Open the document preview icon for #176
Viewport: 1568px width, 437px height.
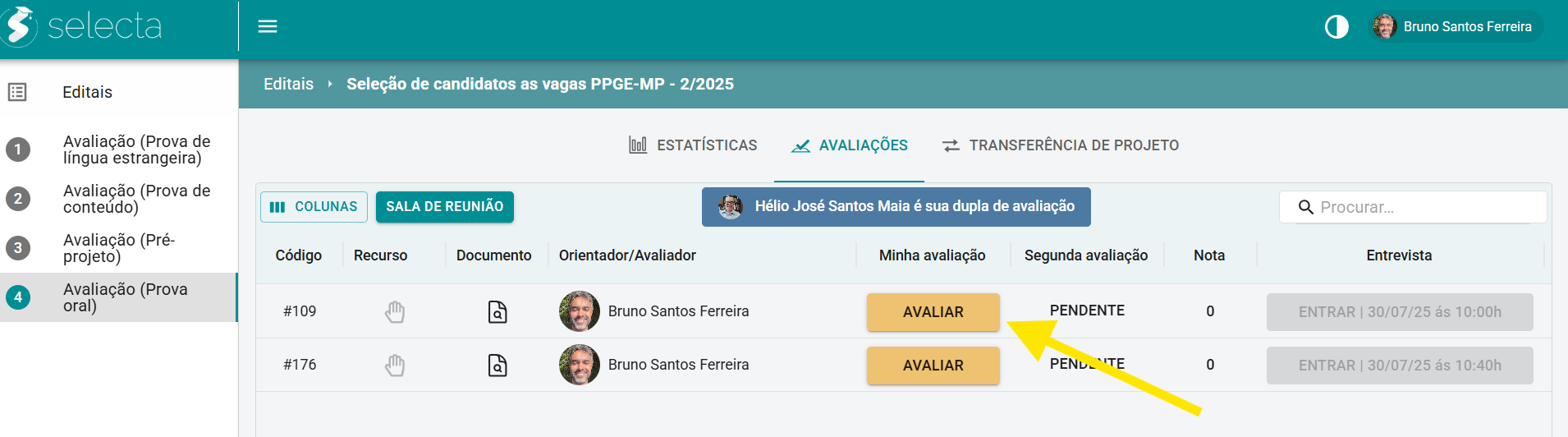497,365
